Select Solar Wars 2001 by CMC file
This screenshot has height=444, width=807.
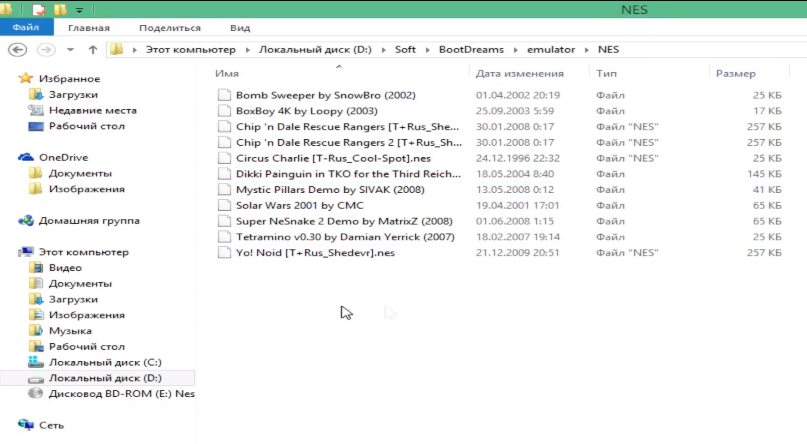(300, 205)
